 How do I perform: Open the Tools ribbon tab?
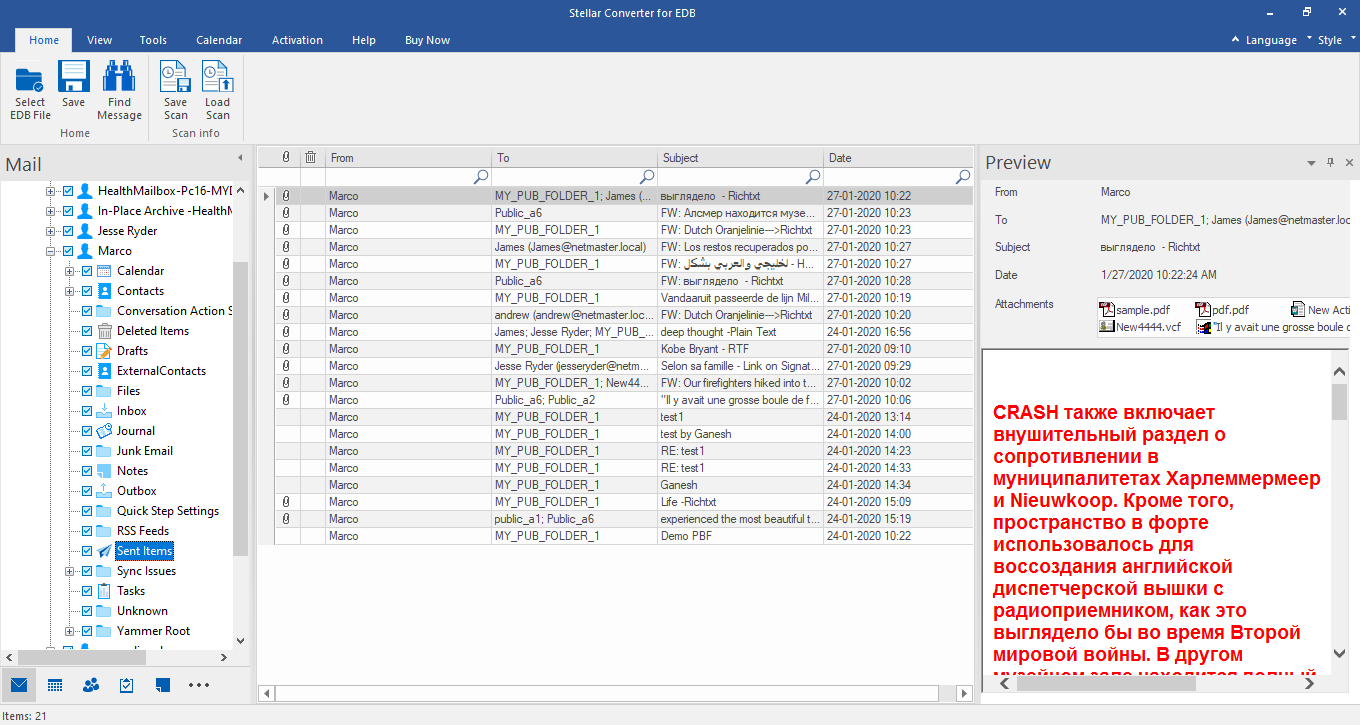(153, 40)
